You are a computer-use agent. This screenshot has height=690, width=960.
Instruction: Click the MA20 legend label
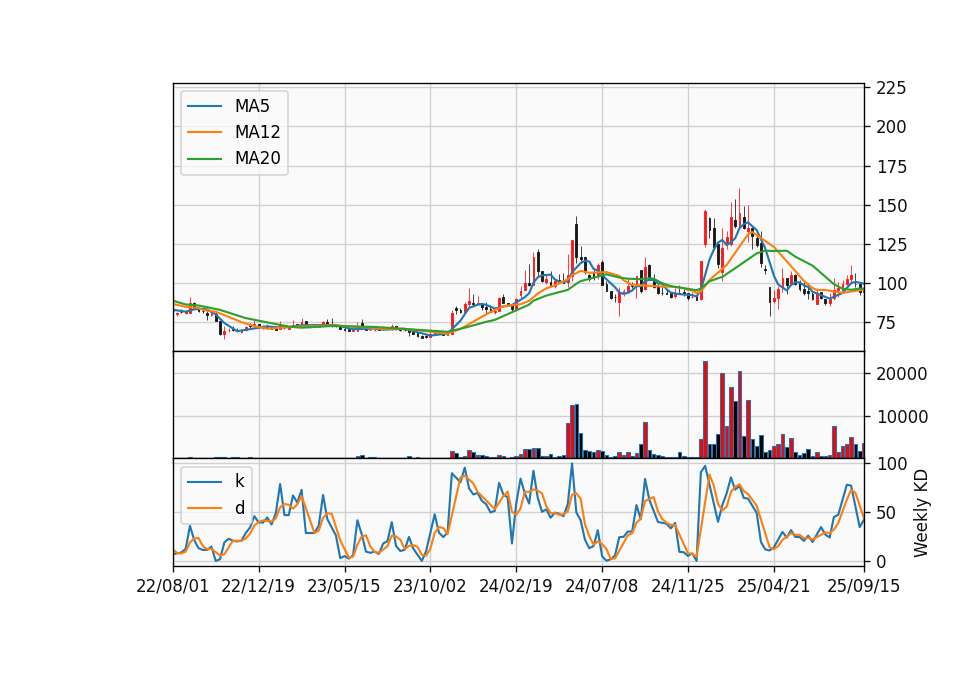coord(257,158)
